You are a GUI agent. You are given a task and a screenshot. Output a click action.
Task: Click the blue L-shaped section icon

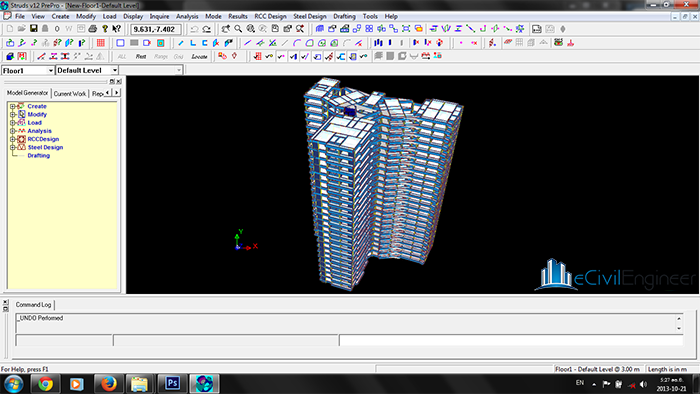[193, 43]
